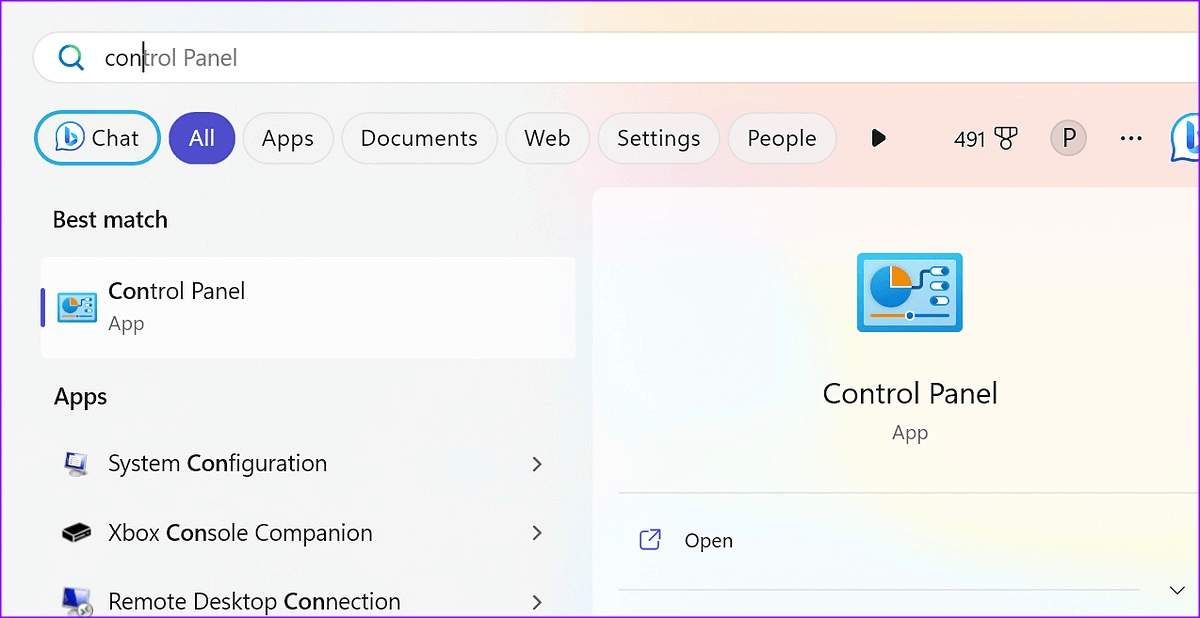Select the Settings filter tab
This screenshot has width=1200, height=618.
coord(658,138)
